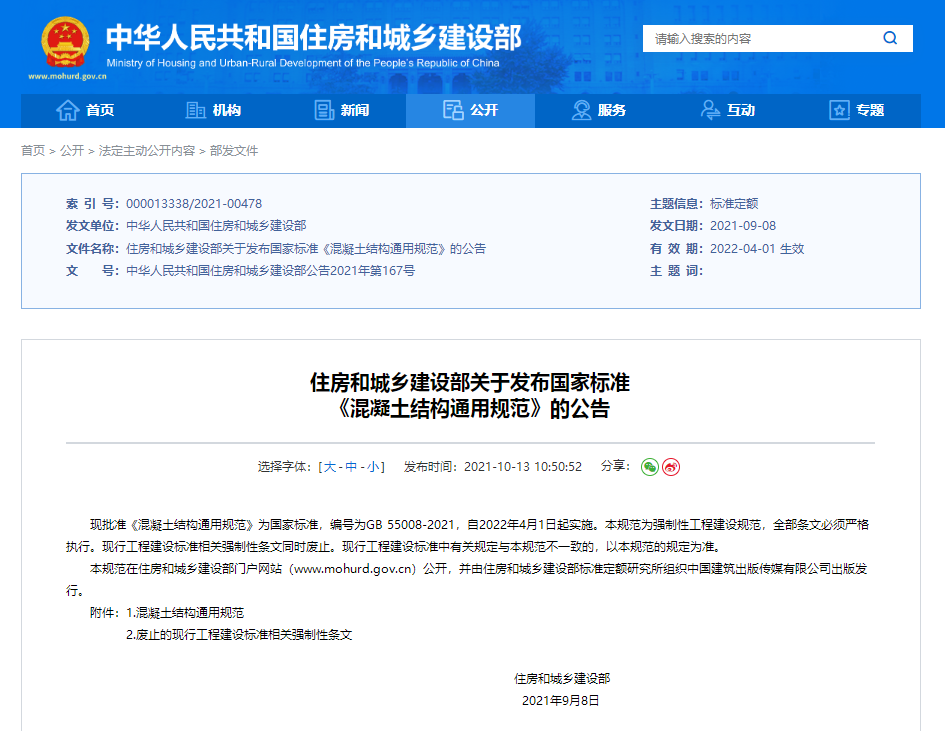The image size is (945, 731).
Task: Switch to the 互动 interaction tab
Action: pos(727,110)
